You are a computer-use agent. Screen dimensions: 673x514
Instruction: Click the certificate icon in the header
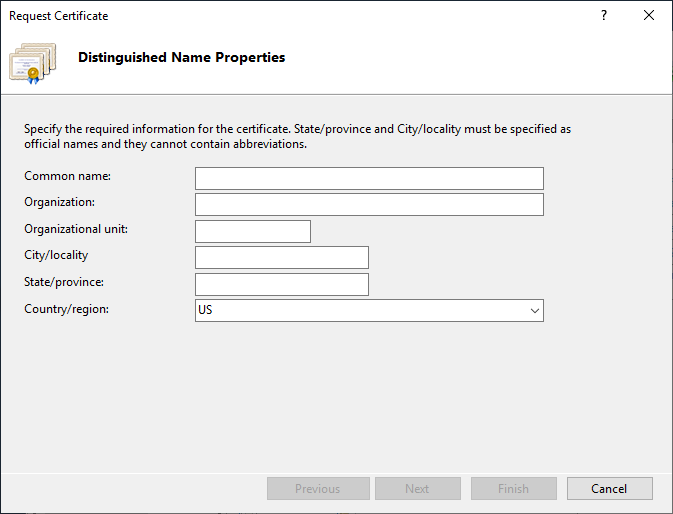pyautogui.click(x=32, y=62)
